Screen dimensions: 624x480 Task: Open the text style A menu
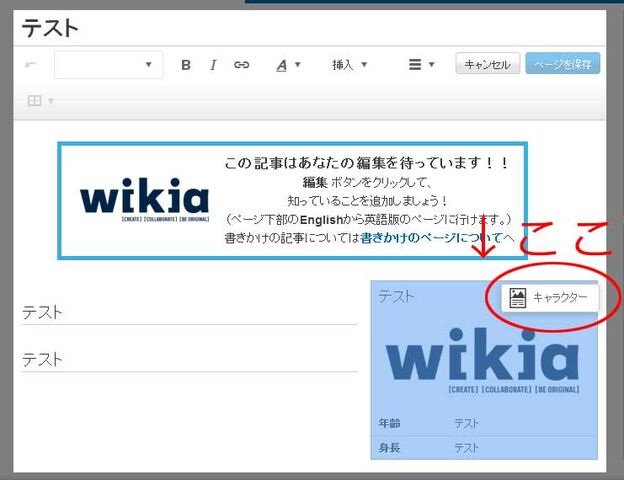click(x=288, y=65)
